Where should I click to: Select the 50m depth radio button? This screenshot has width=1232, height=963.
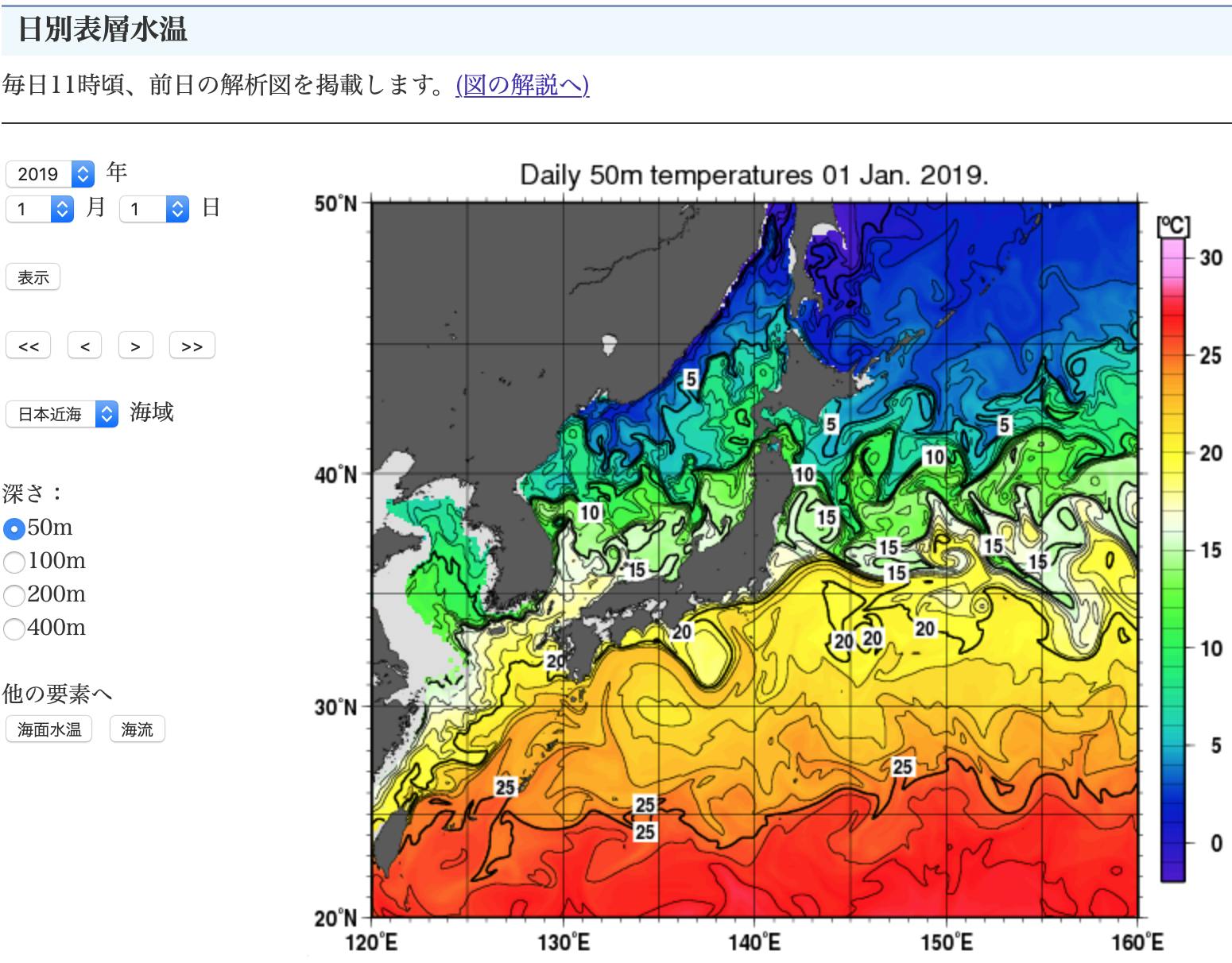[14, 528]
